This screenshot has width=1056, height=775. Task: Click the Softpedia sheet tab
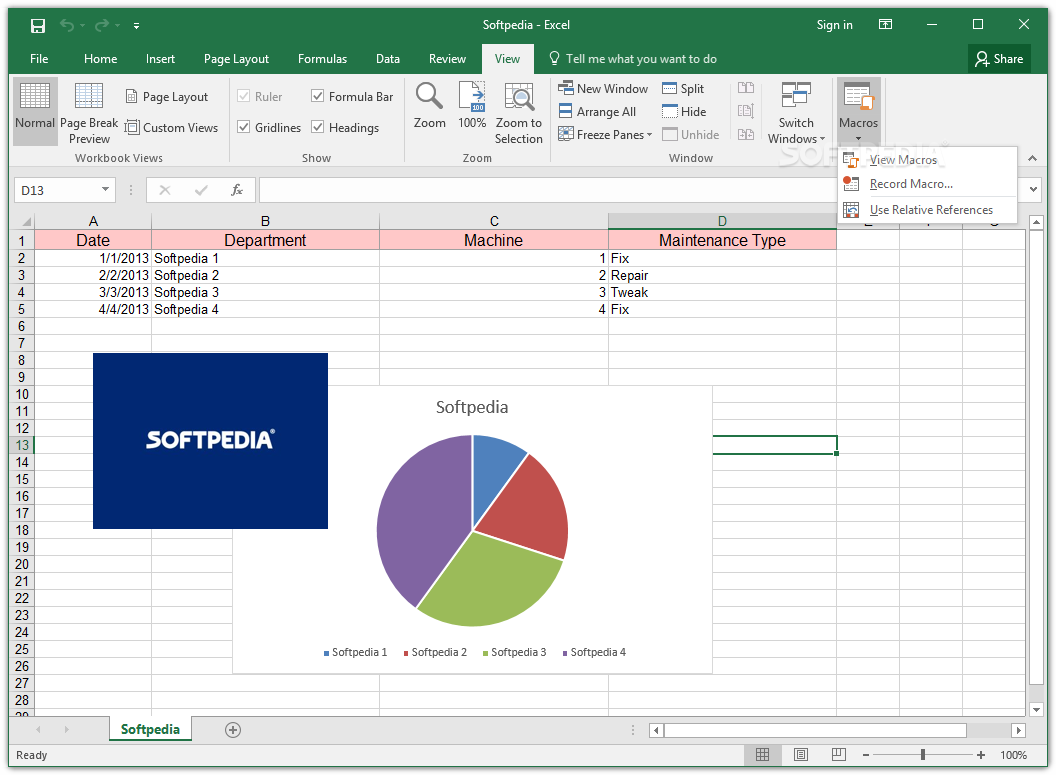(x=150, y=729)
